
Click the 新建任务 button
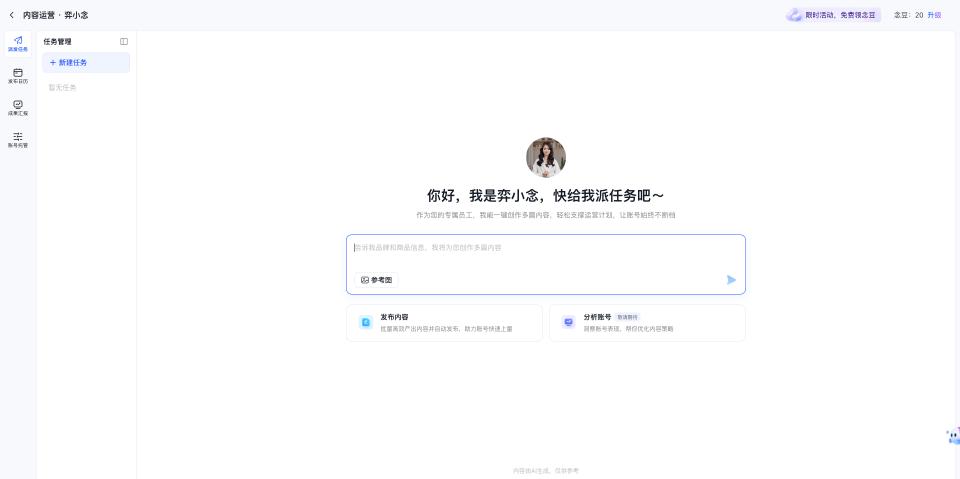click(x=86, y=62)
